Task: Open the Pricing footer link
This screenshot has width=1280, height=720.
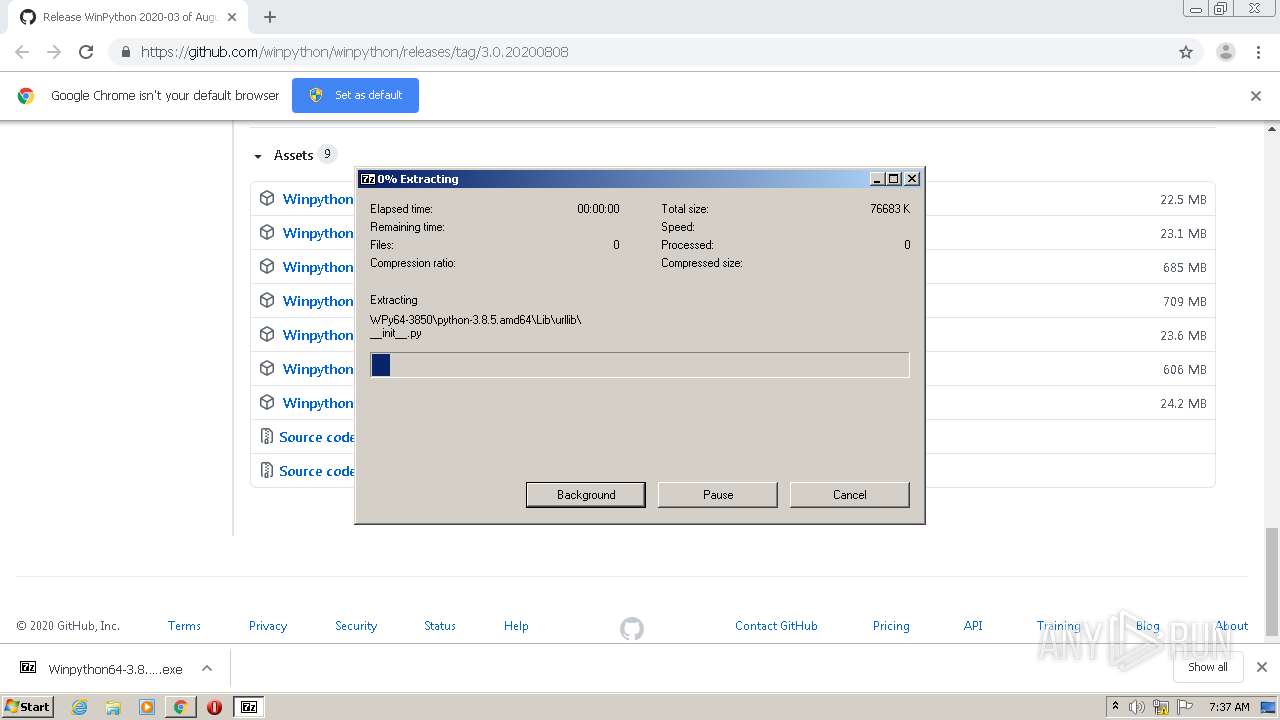Action: pos(891,626)
